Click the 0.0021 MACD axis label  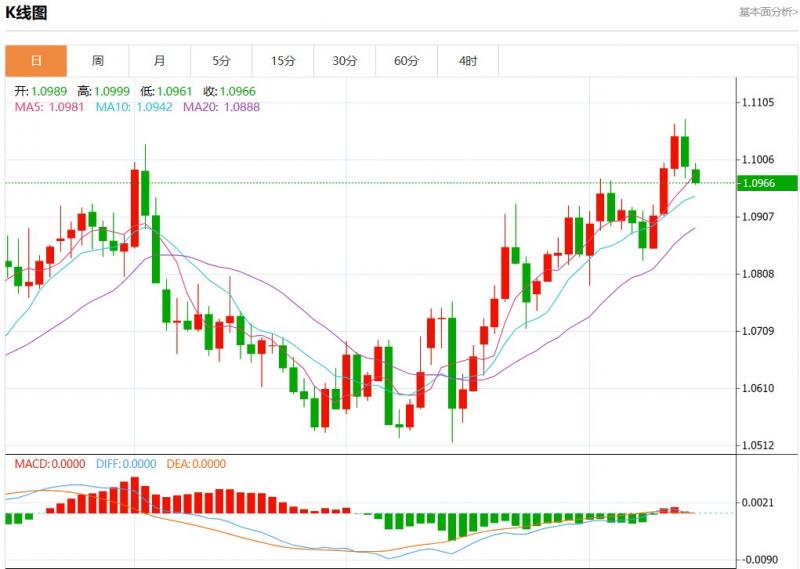click(x=758, y=503)
